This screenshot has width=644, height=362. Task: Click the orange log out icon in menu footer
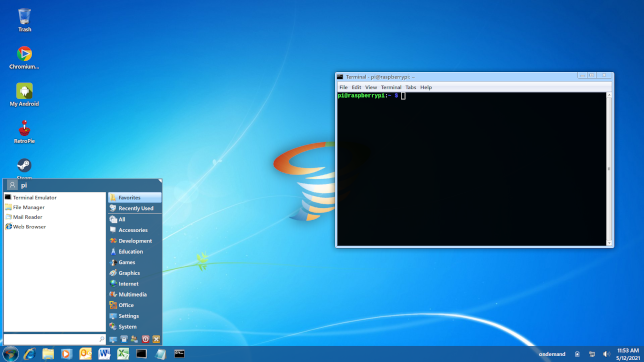[x=156, y=339]
